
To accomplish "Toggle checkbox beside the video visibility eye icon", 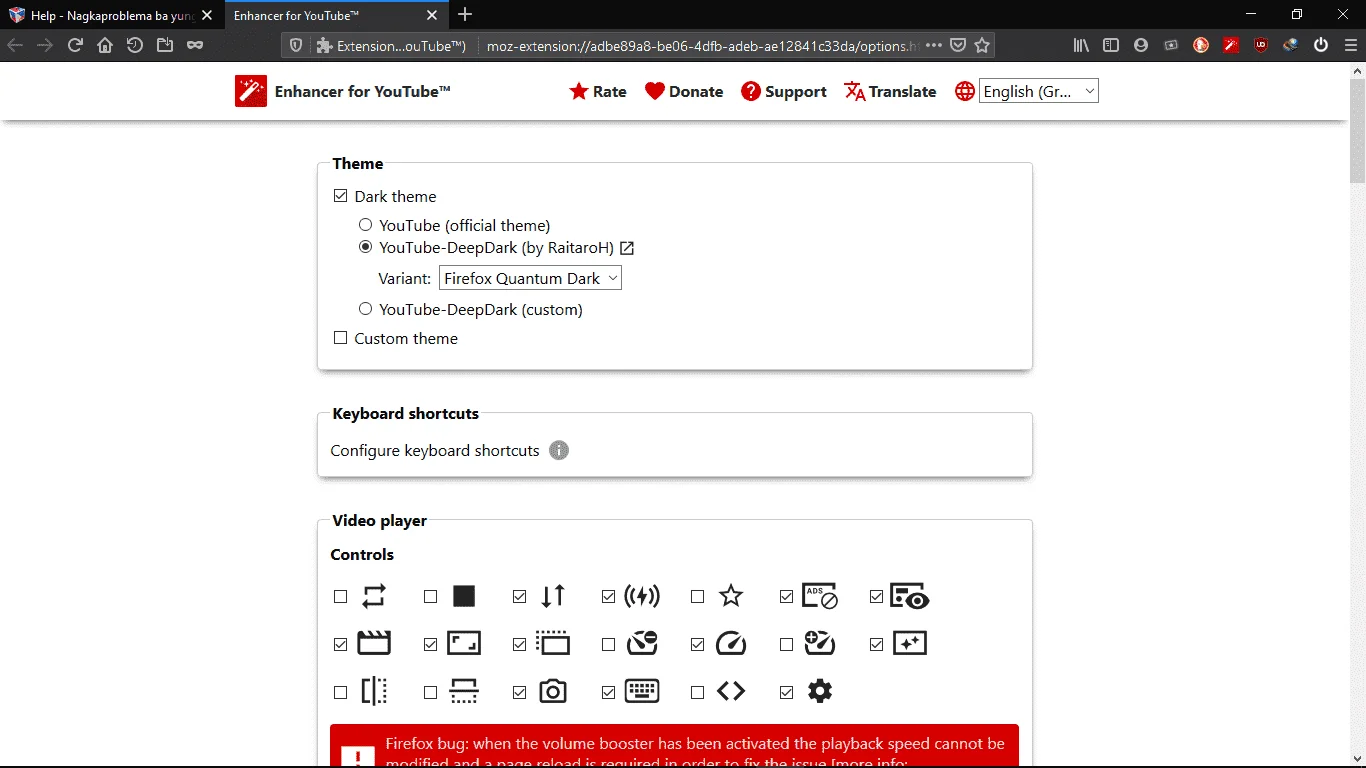I will [876, 596].
